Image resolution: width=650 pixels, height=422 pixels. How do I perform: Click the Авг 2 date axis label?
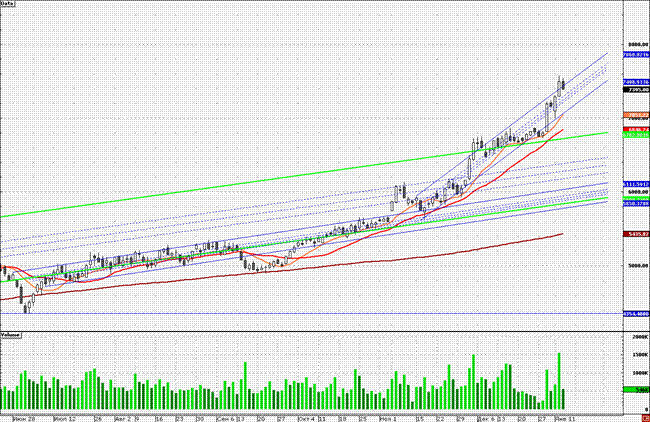click(123, 419)
